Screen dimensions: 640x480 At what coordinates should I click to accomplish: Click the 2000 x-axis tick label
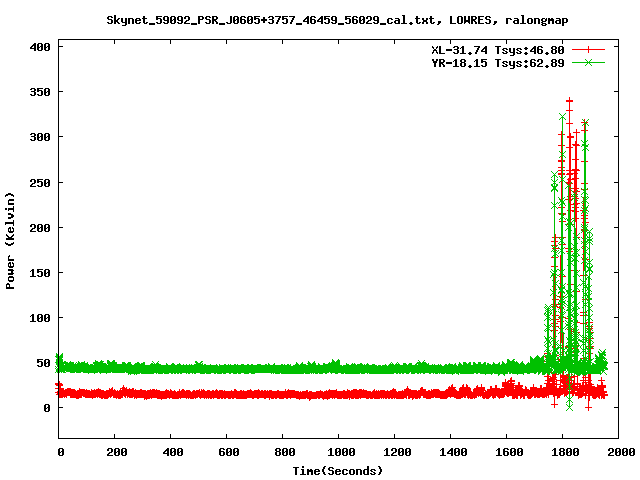pos(621,452)
